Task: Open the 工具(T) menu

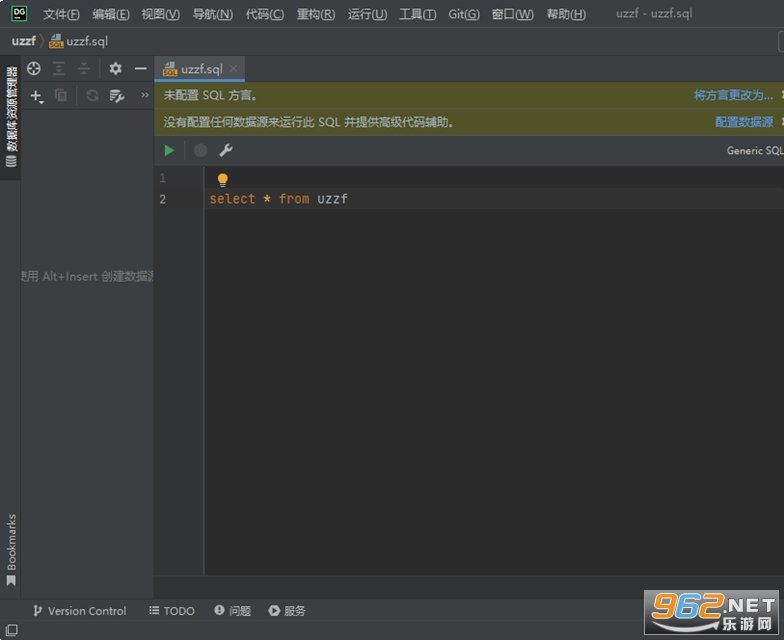Action: click(x=418, y=14)
